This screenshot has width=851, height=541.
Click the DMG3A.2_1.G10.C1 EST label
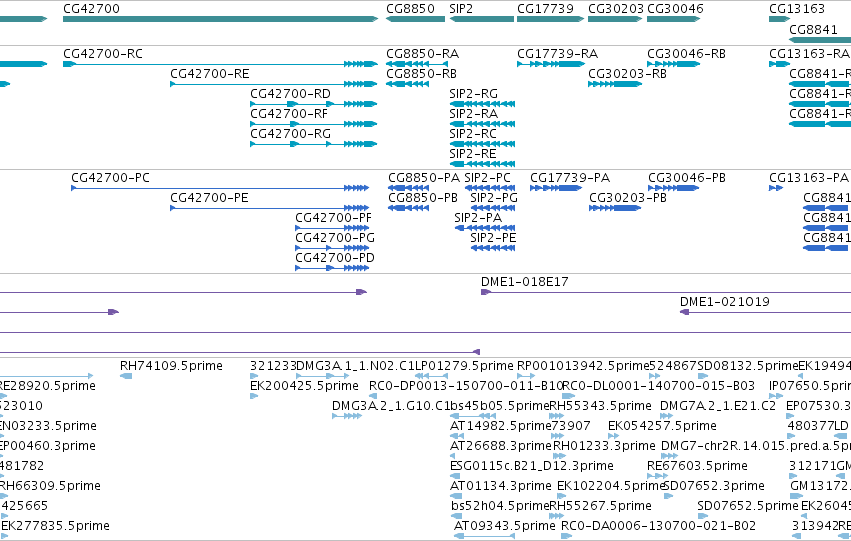pos(391,406)
